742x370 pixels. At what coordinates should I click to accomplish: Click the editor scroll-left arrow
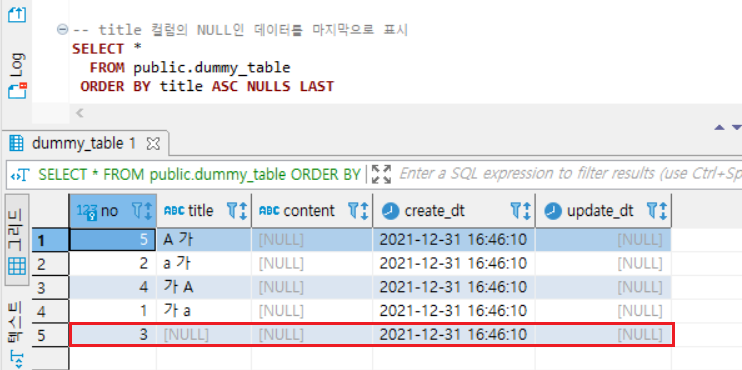[x=80, y=113]
